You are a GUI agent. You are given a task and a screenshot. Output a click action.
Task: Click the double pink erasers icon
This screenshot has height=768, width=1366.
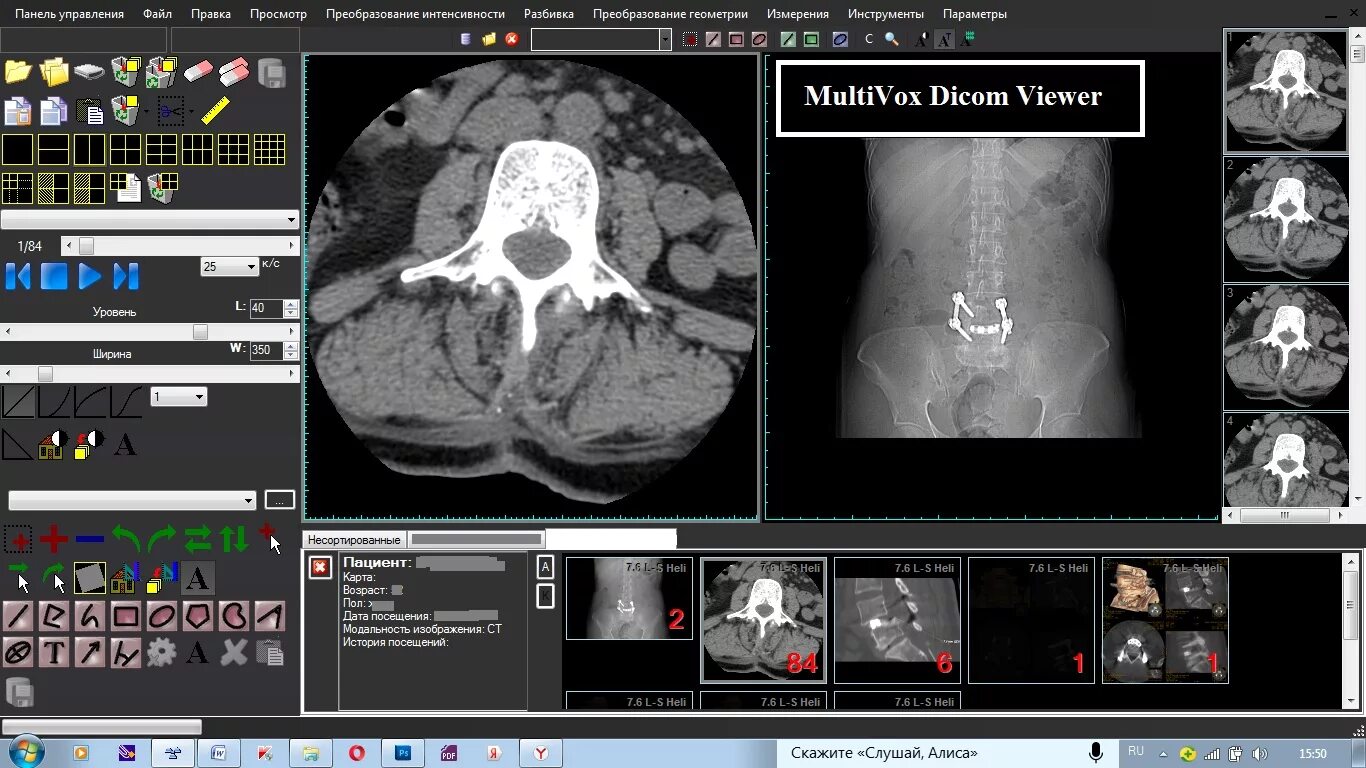[234, 72]
